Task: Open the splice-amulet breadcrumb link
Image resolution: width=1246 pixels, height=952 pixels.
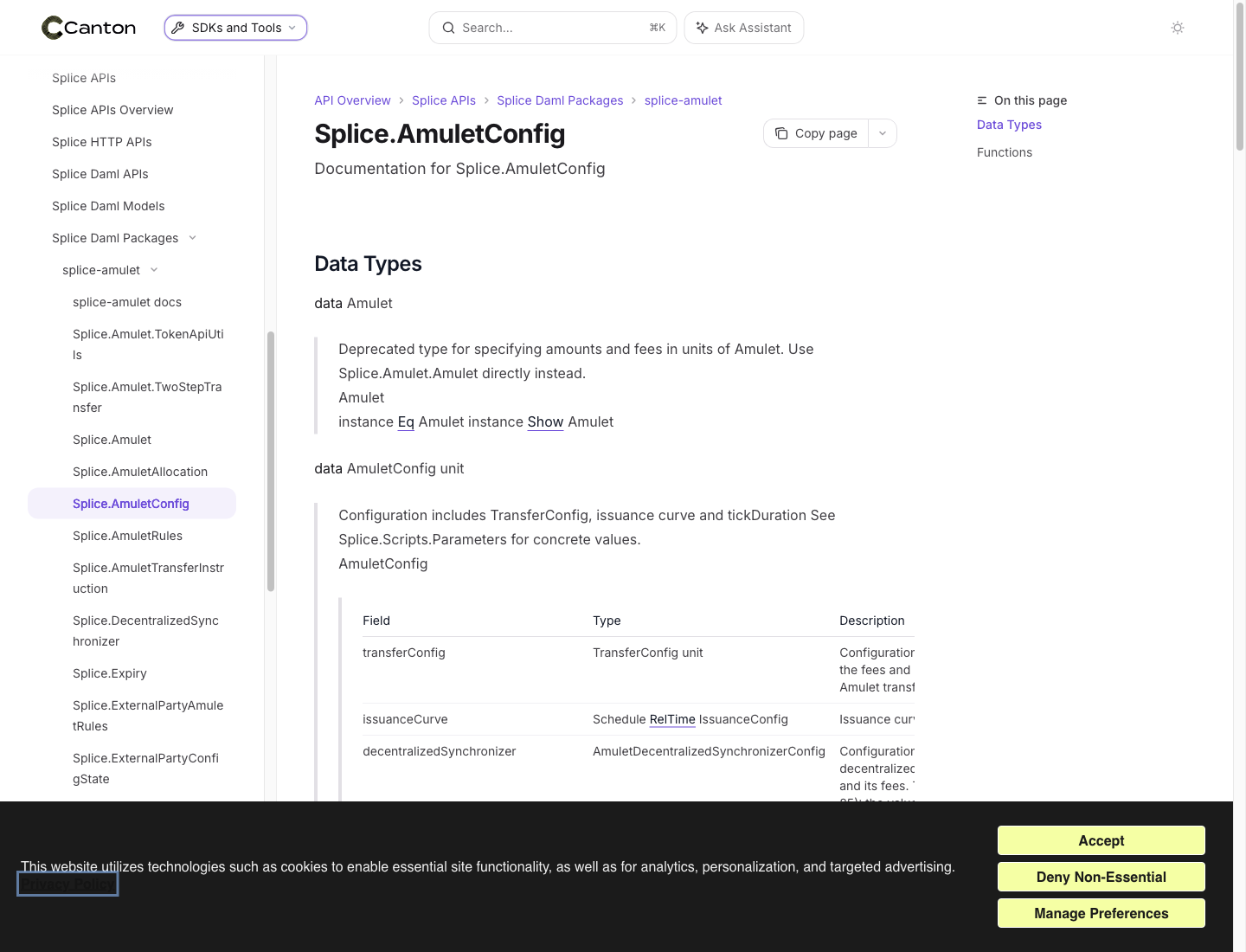Action: (x=684, y=100)
